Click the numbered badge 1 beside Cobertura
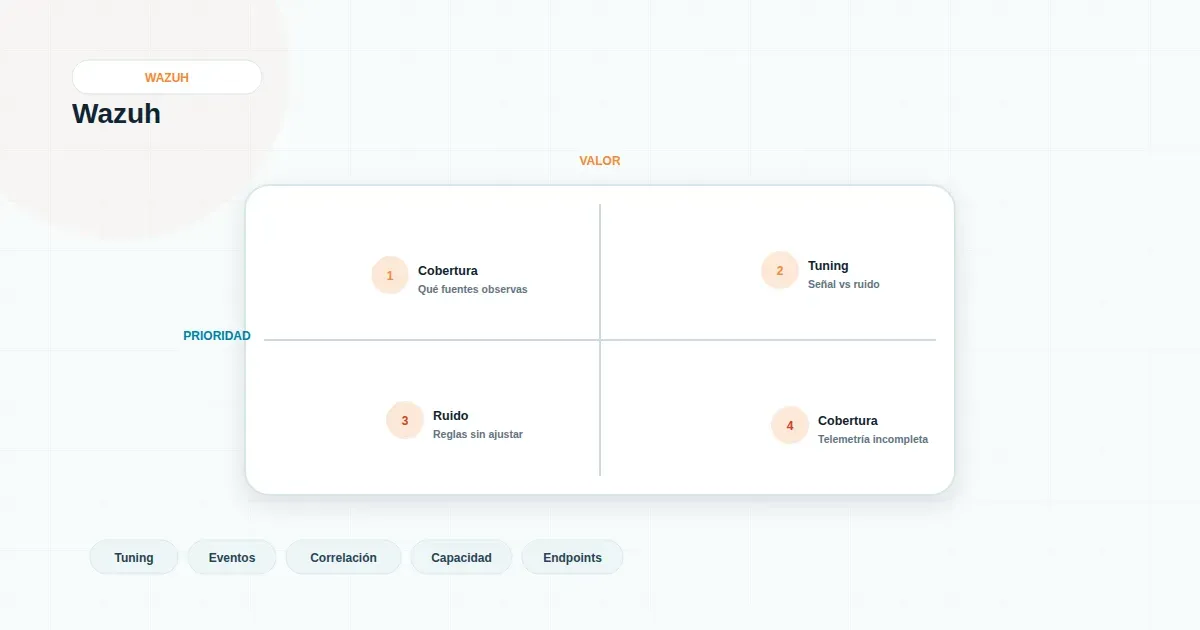The width and height of the screenshot is (1200, 630). [390, 275]
